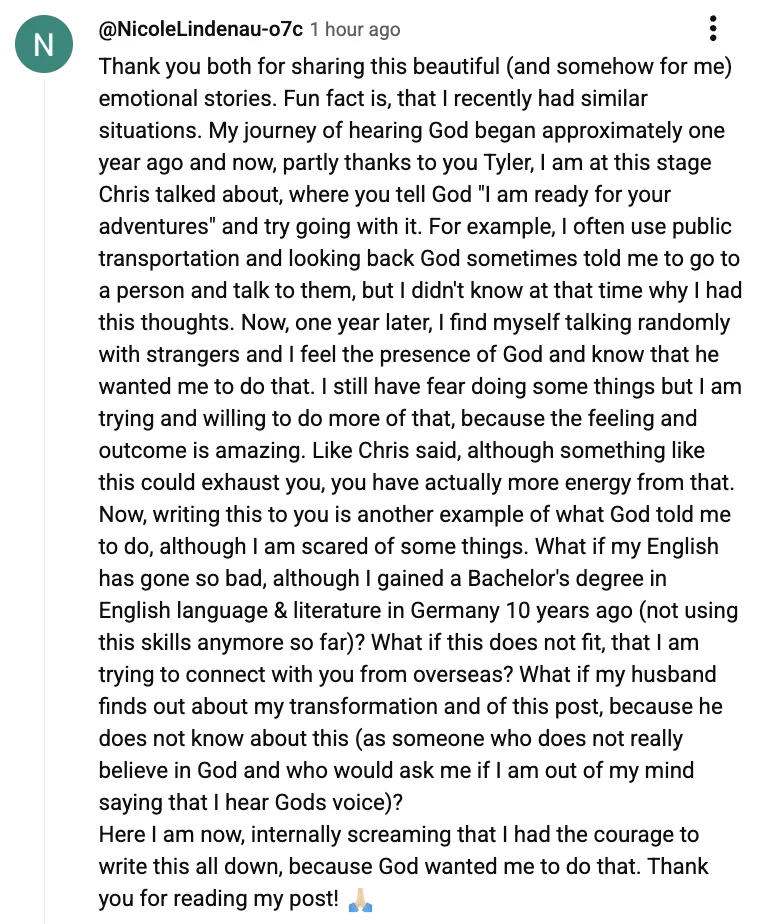Click the phrase 'Like Chris said'
The image size is (758, 924).
[385, 450]
